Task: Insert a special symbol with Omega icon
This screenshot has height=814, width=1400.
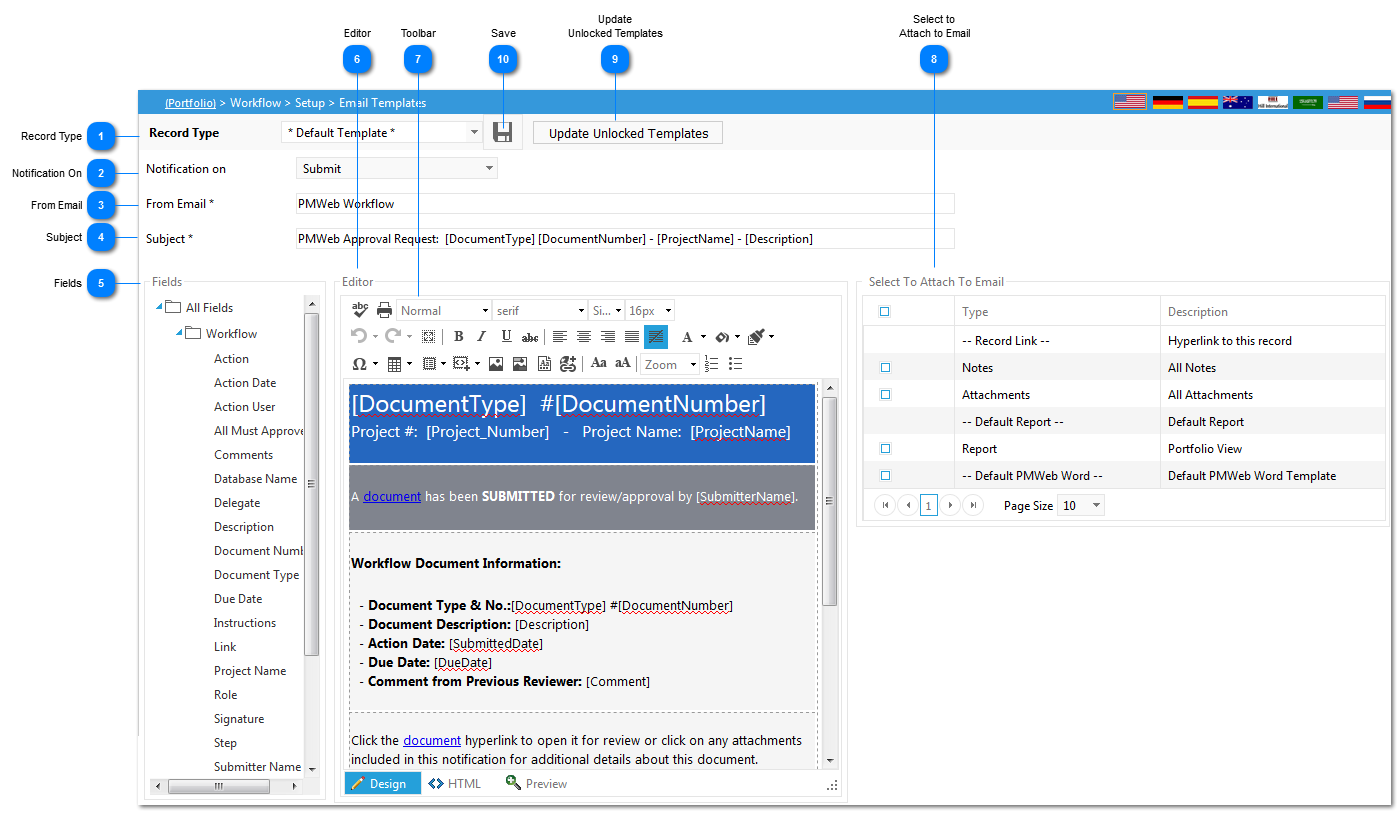Action: point(359,364)
